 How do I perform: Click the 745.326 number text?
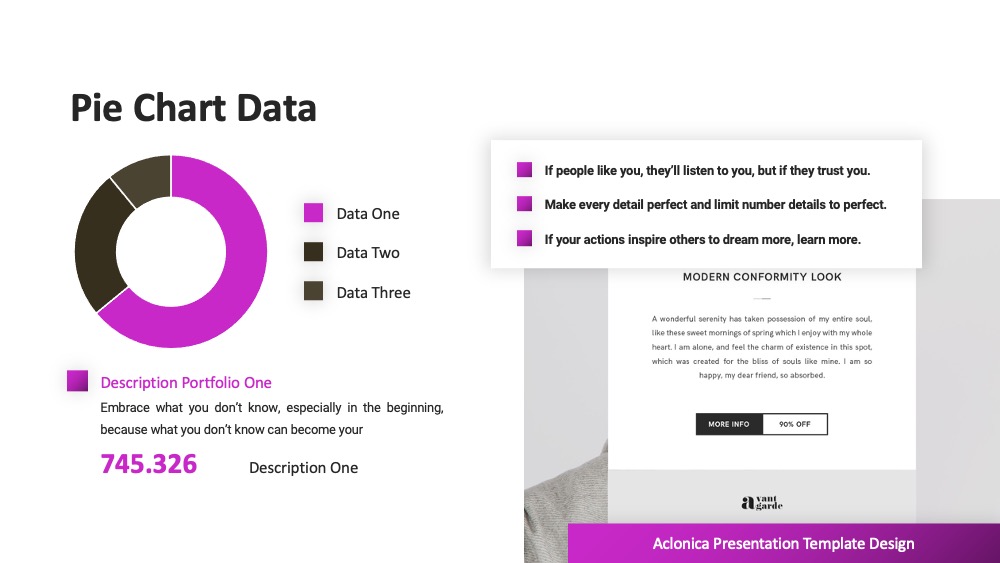coord(149,464)
